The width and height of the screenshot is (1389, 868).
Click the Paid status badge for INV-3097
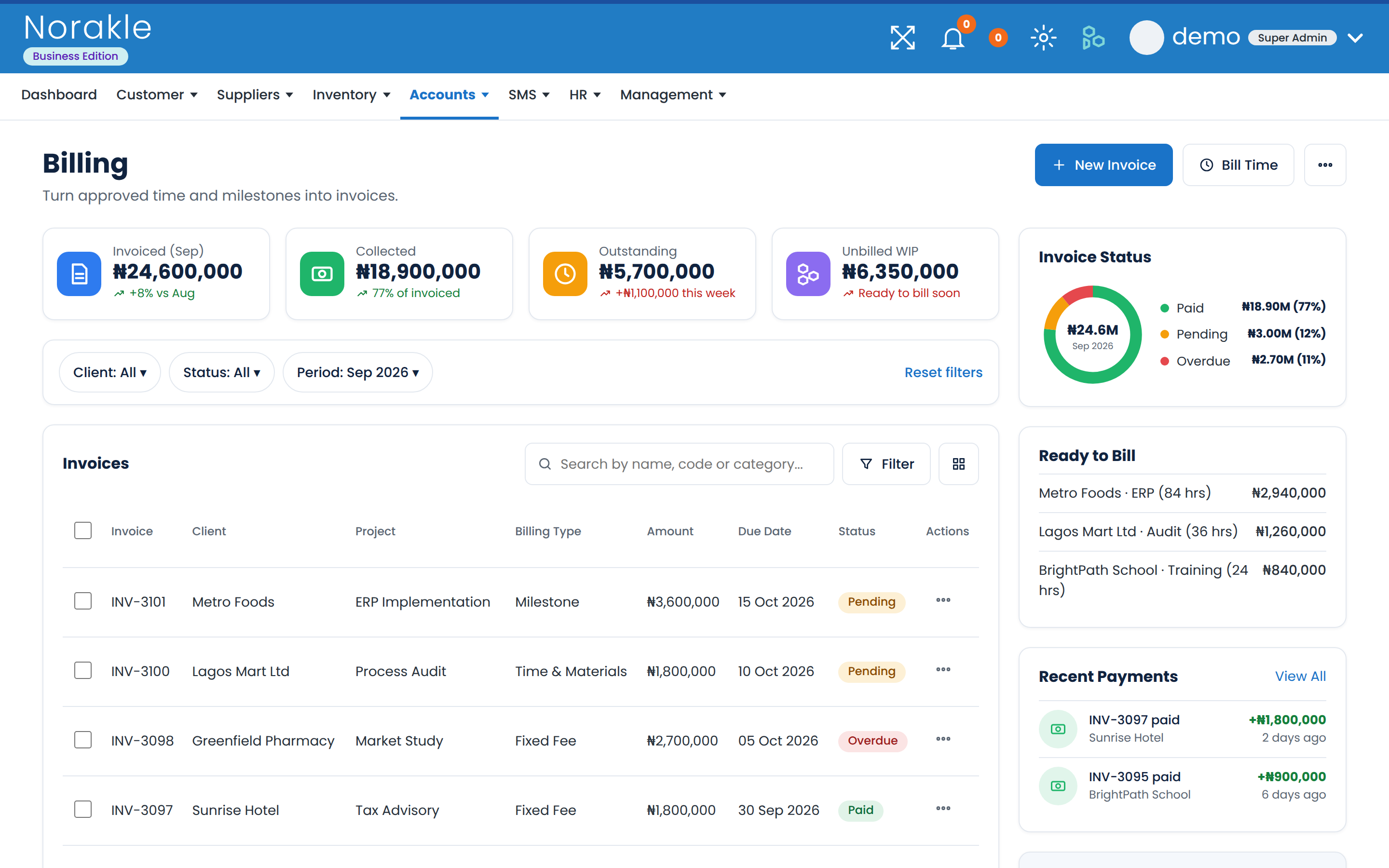click(x=860, y=810)
